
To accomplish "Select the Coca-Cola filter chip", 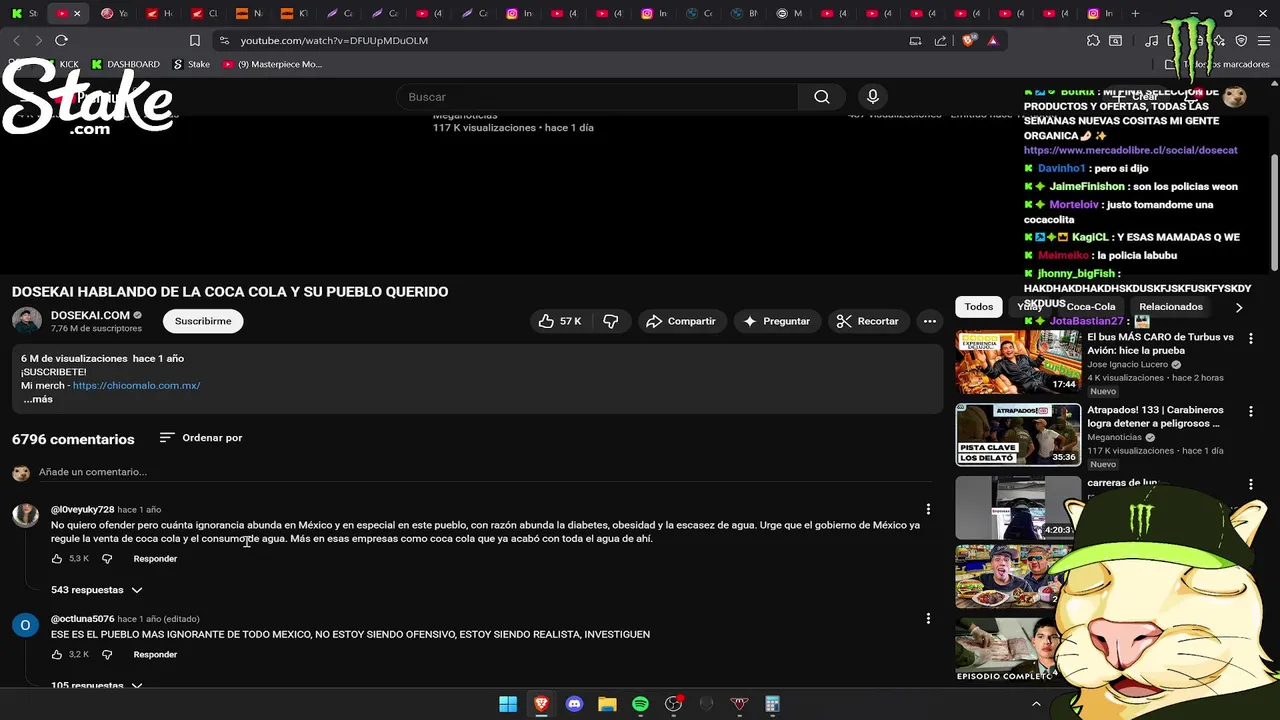I will point(1090,307).
